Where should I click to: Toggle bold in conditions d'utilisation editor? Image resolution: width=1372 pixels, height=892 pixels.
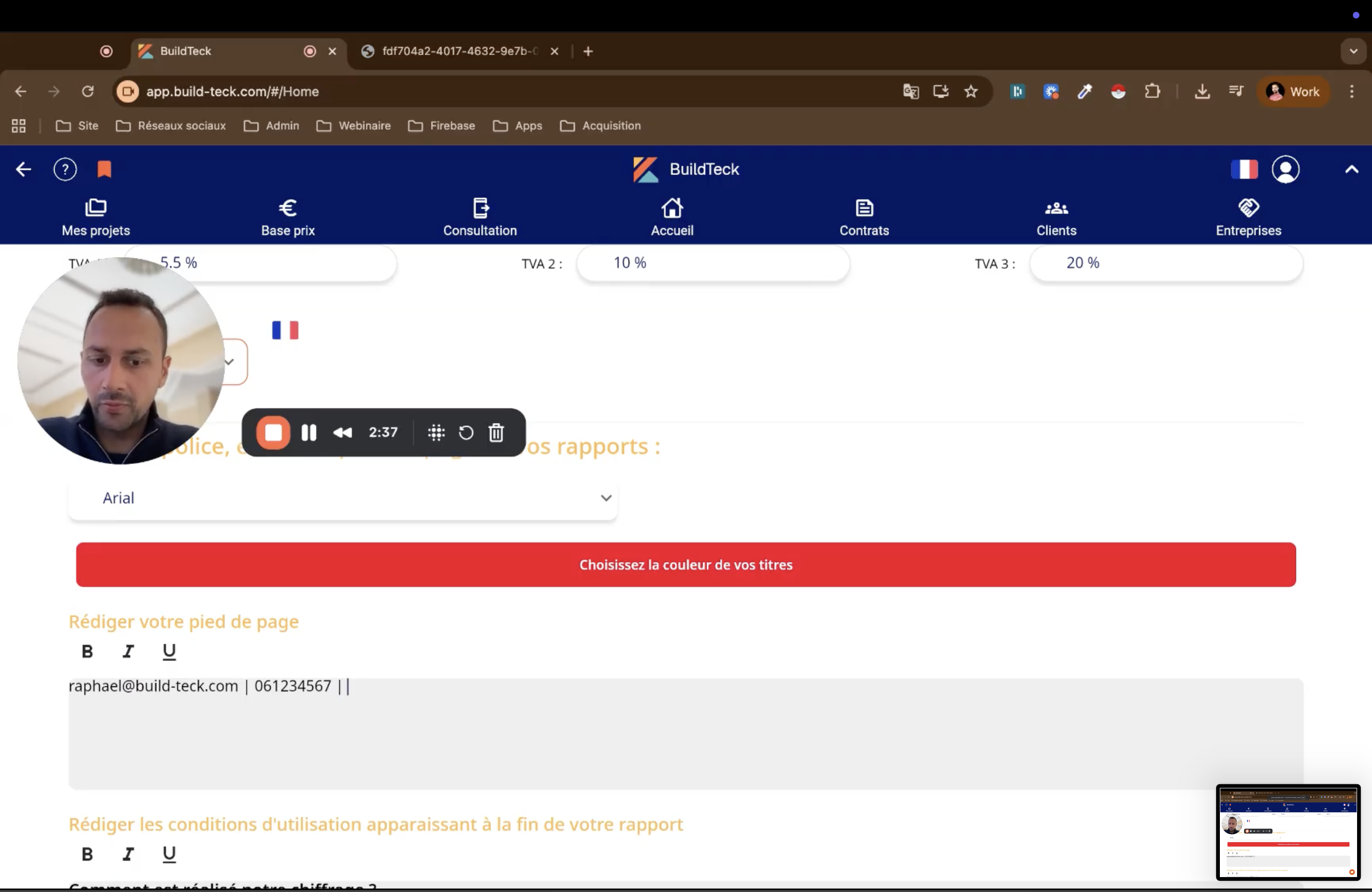(x=87, y=854)
